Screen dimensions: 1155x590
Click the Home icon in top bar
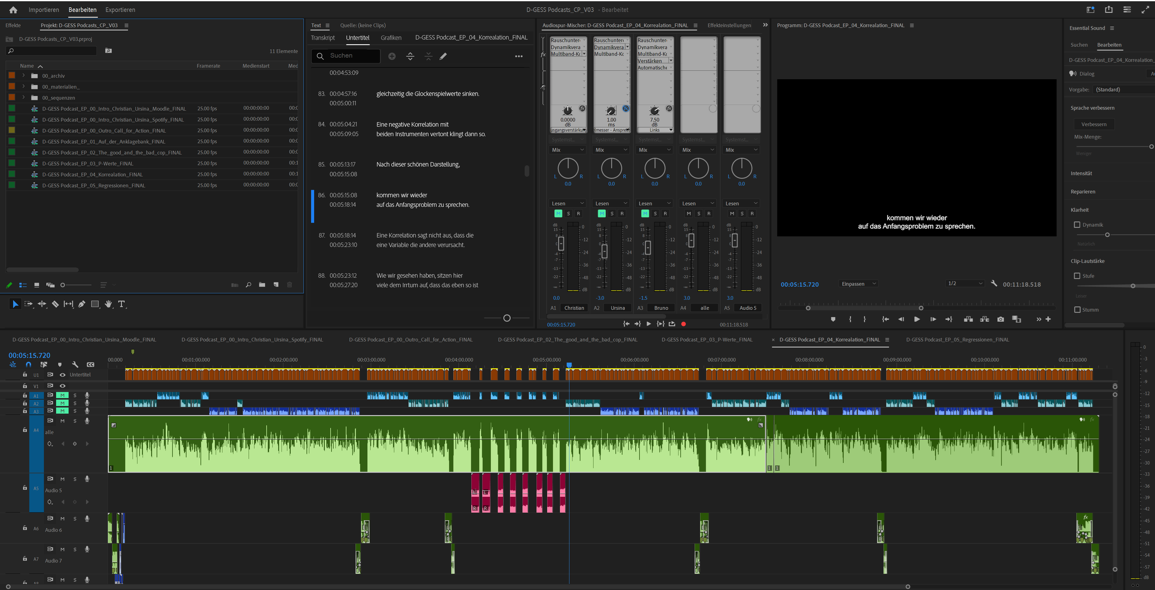(13, 10)
